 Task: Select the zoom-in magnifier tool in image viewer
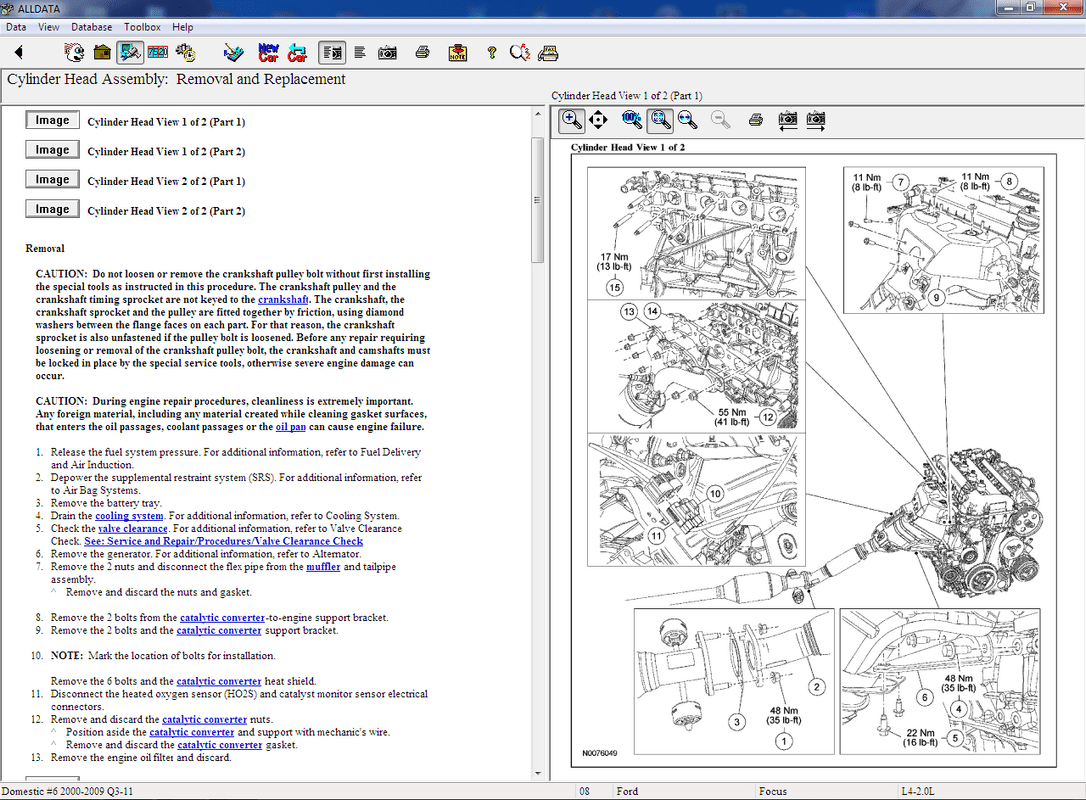tap(571, 120)
